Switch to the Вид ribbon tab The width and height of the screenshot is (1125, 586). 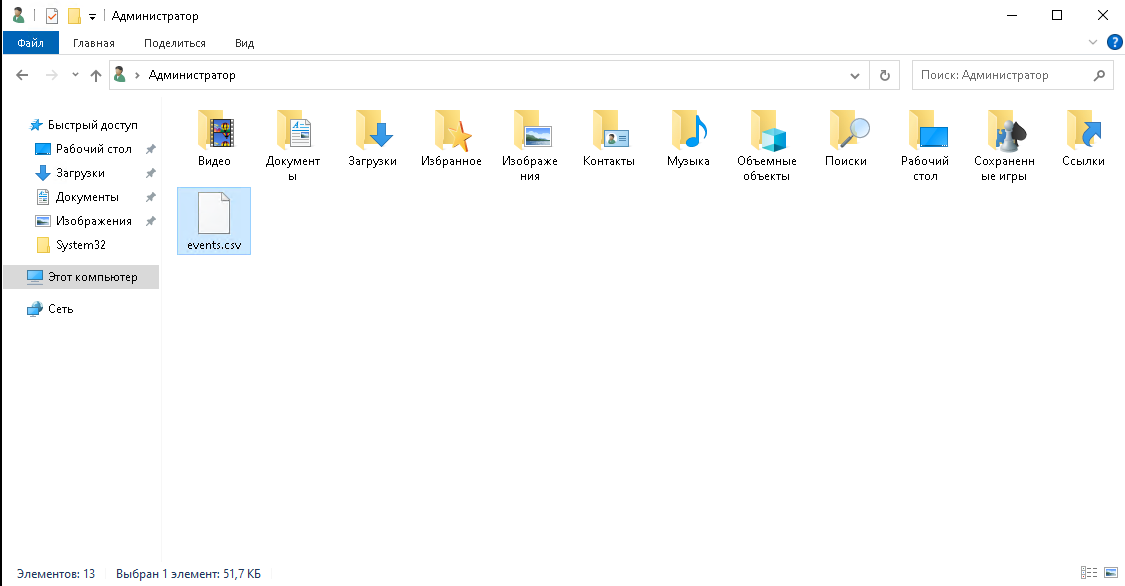tap(244, 43)
